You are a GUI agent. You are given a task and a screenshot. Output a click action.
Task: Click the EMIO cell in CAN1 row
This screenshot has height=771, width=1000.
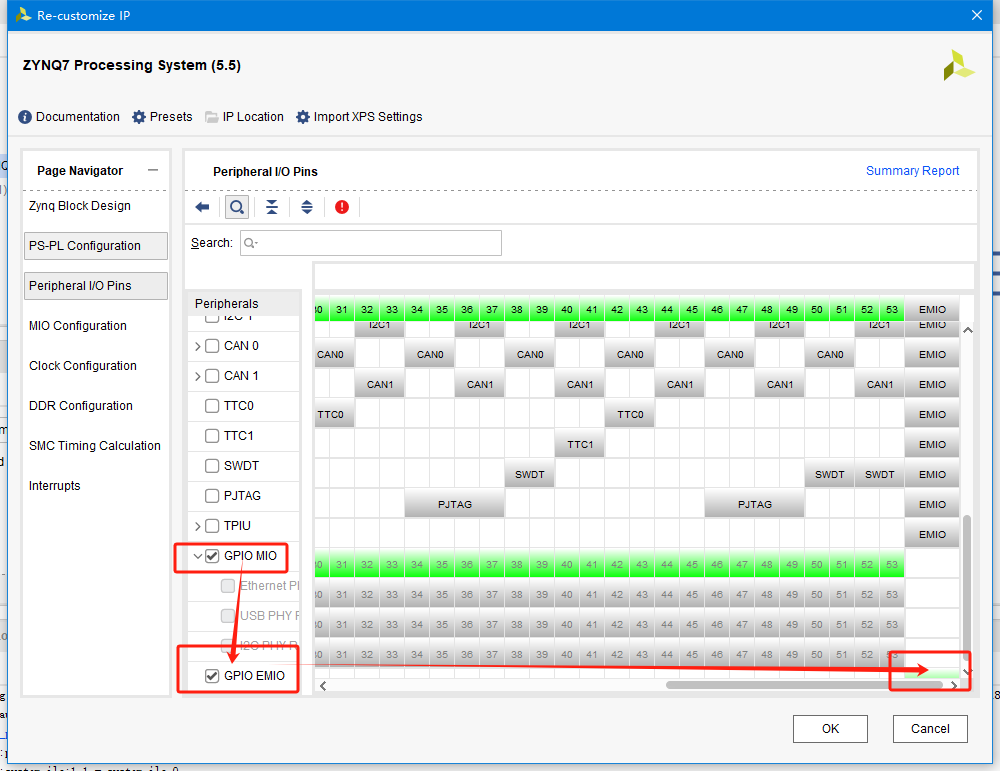click(932, 385)
